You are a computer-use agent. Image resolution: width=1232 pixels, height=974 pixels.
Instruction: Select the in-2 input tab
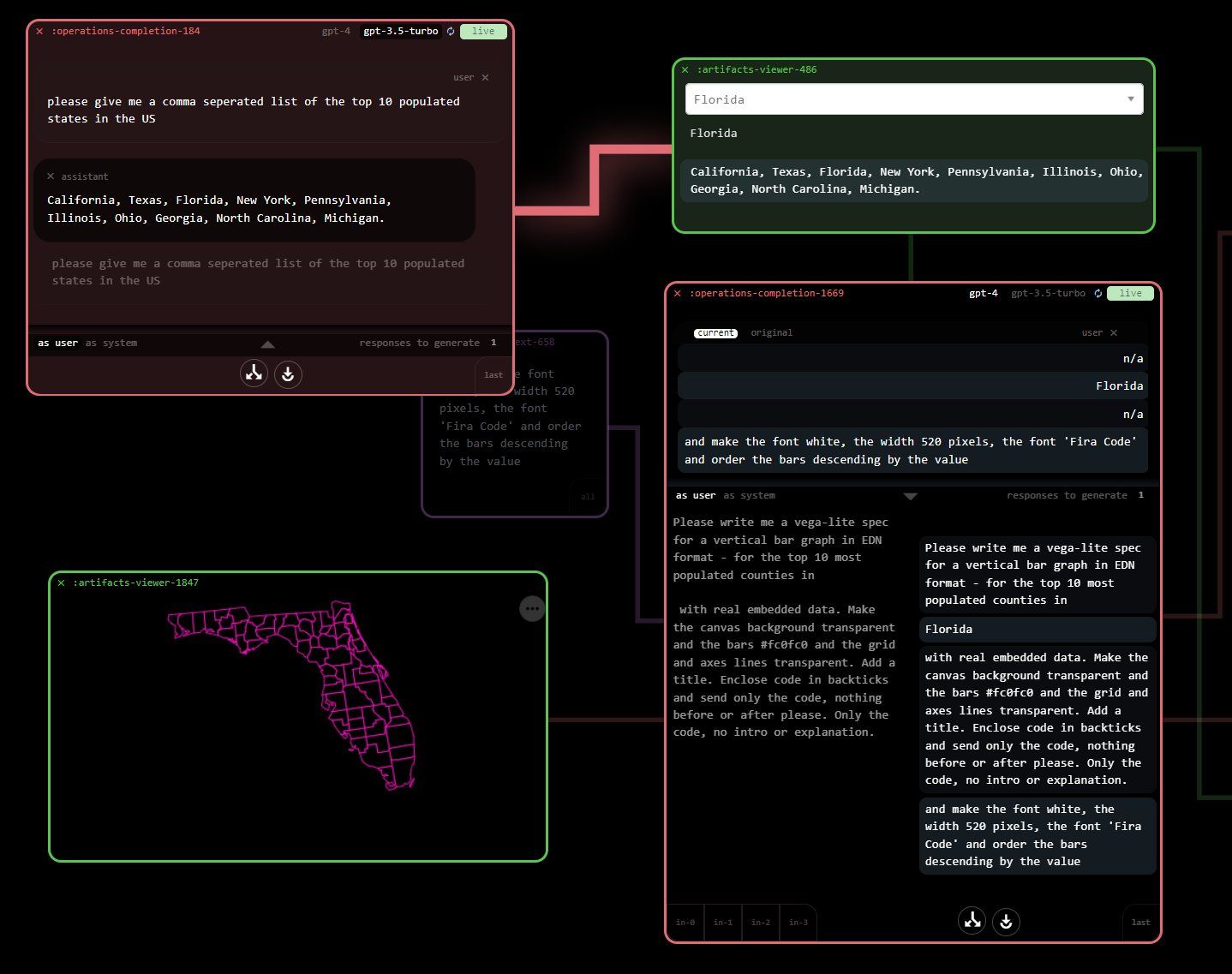click(x=761, y=923)
